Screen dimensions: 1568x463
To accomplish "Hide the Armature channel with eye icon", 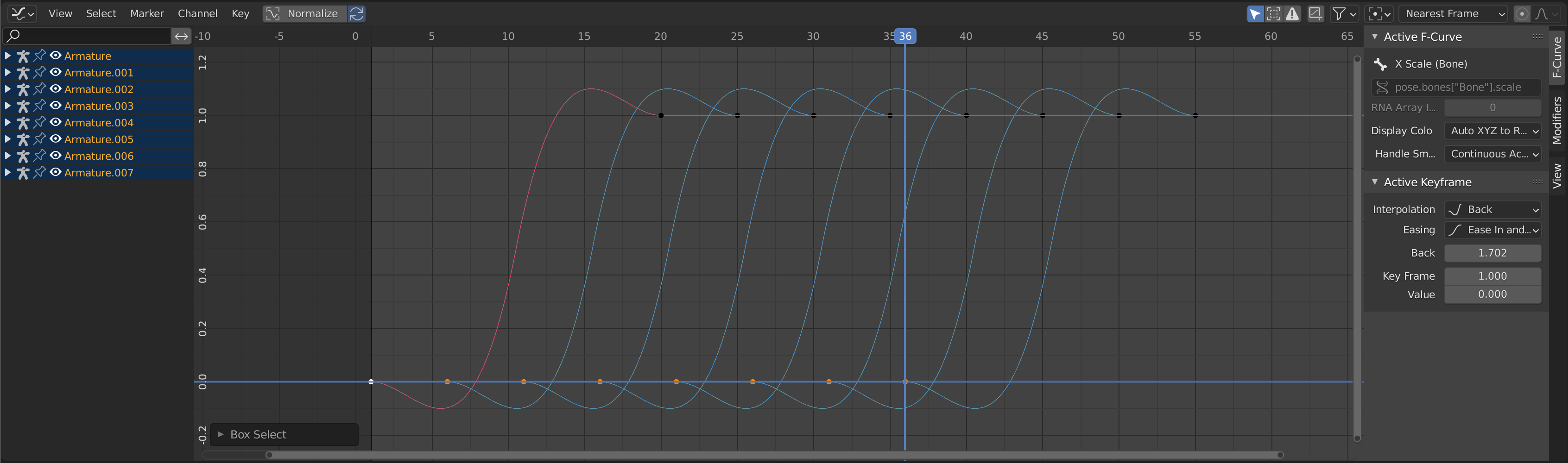I will click(56, 56).
